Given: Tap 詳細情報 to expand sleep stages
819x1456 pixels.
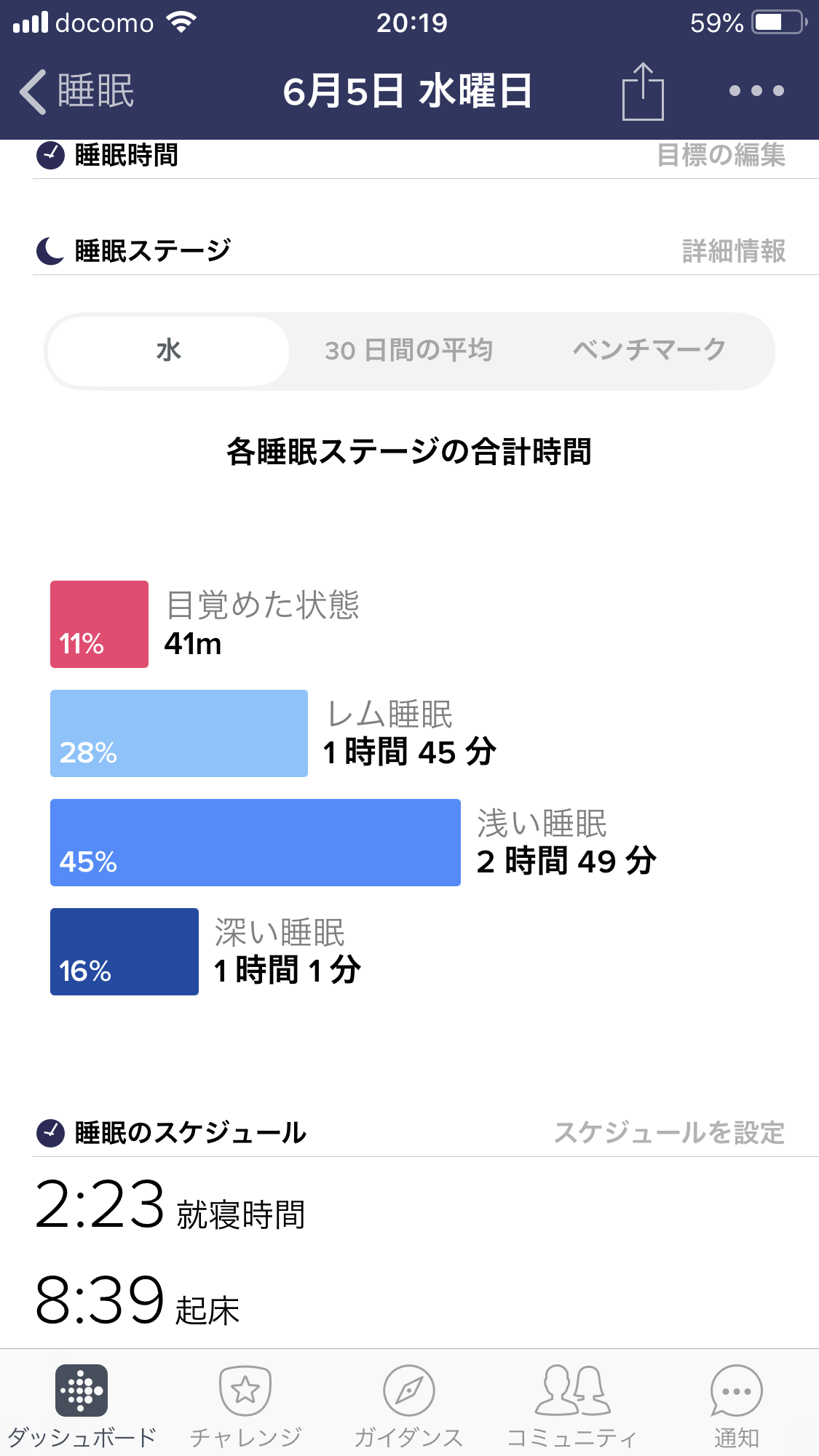Looking at the screenshot, I should coord(733,251).
